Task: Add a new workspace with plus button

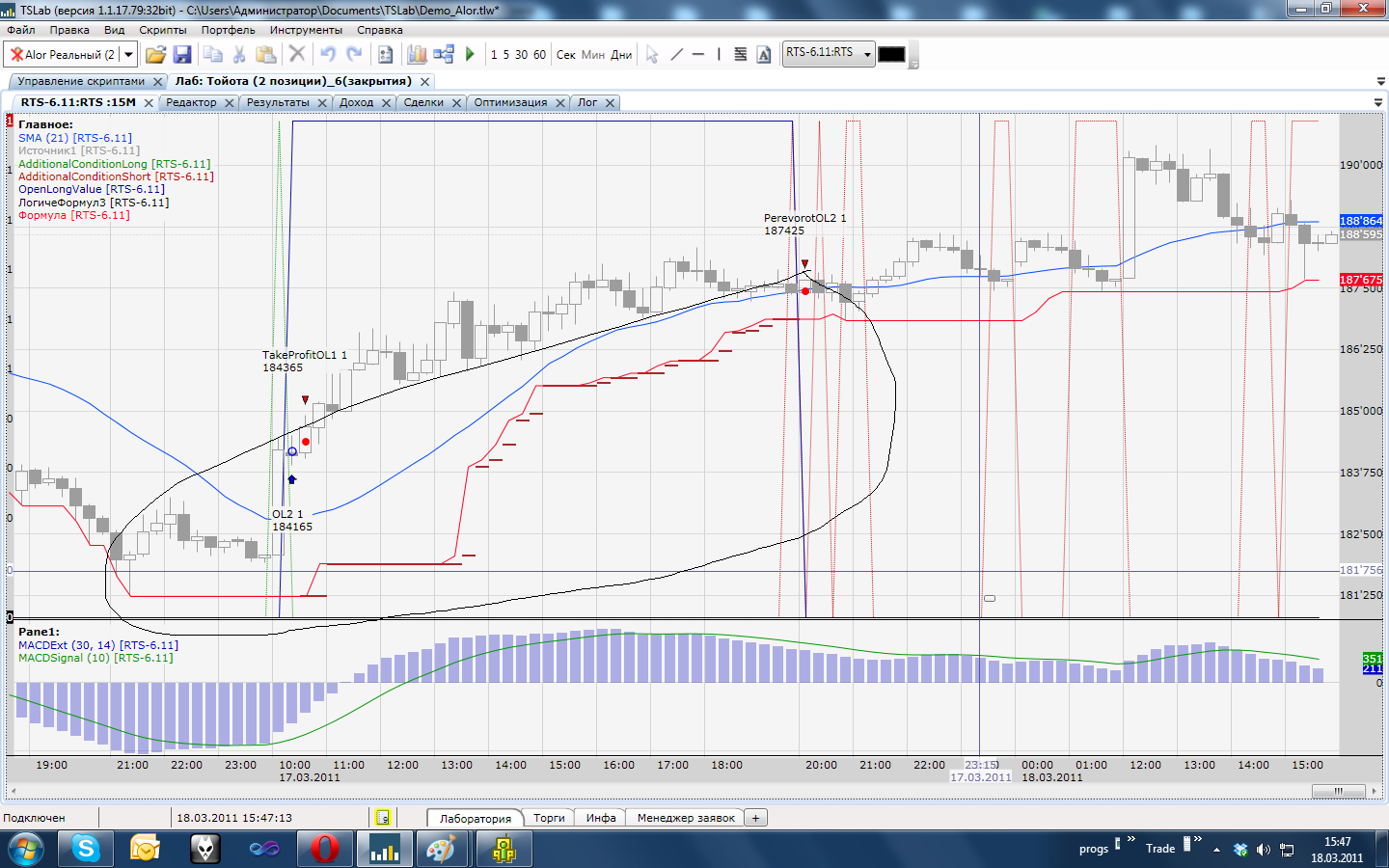Action: click(756, 818)
